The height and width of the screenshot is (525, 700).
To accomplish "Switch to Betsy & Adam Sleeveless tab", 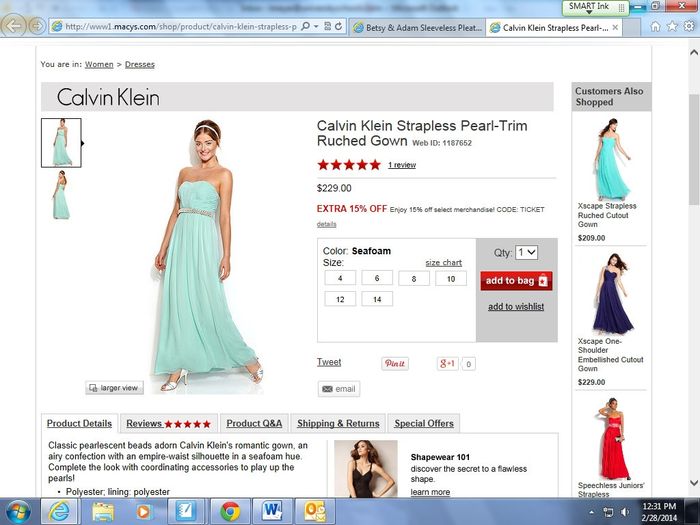I will [417, 28].
